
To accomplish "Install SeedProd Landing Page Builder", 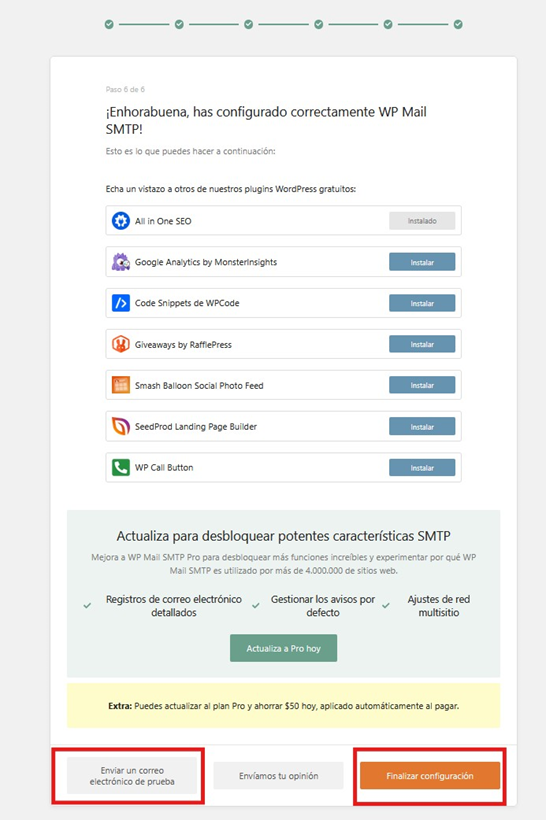I will [422, 427].
